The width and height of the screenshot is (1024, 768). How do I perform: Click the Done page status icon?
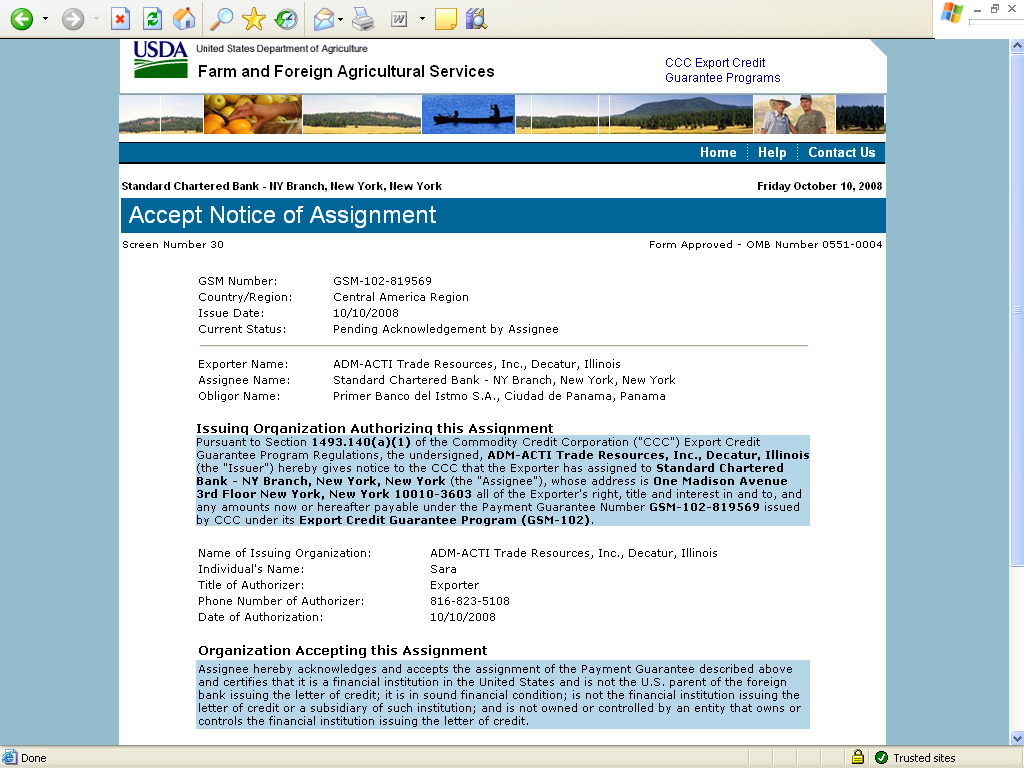click(x=9, y=758)
